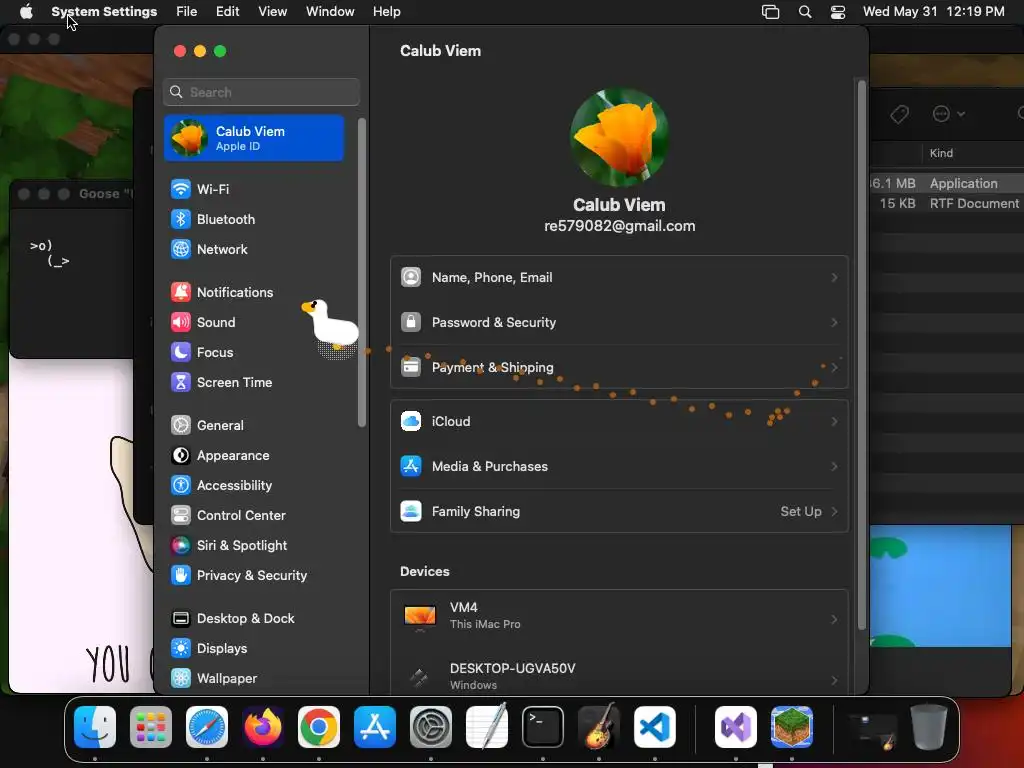The height and width of the screenshot is (768, 1024).
Task: Open the Edit menu
Action: tap(227, 12)
